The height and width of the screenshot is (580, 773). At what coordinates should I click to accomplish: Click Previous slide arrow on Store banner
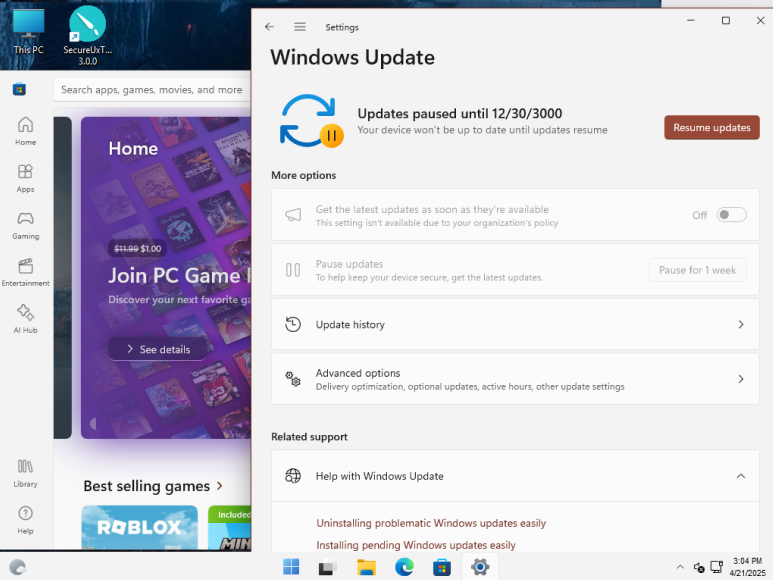93,423
